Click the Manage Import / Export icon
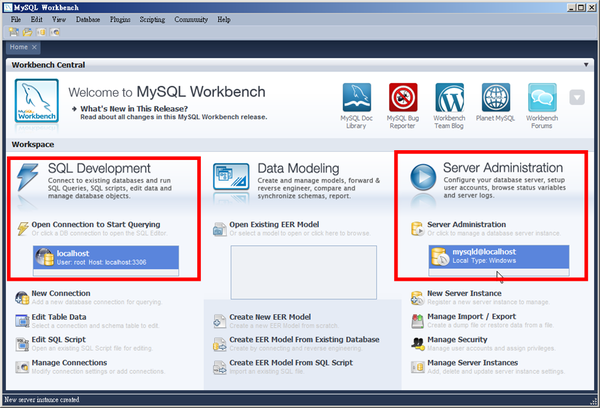 pos(417,321)
